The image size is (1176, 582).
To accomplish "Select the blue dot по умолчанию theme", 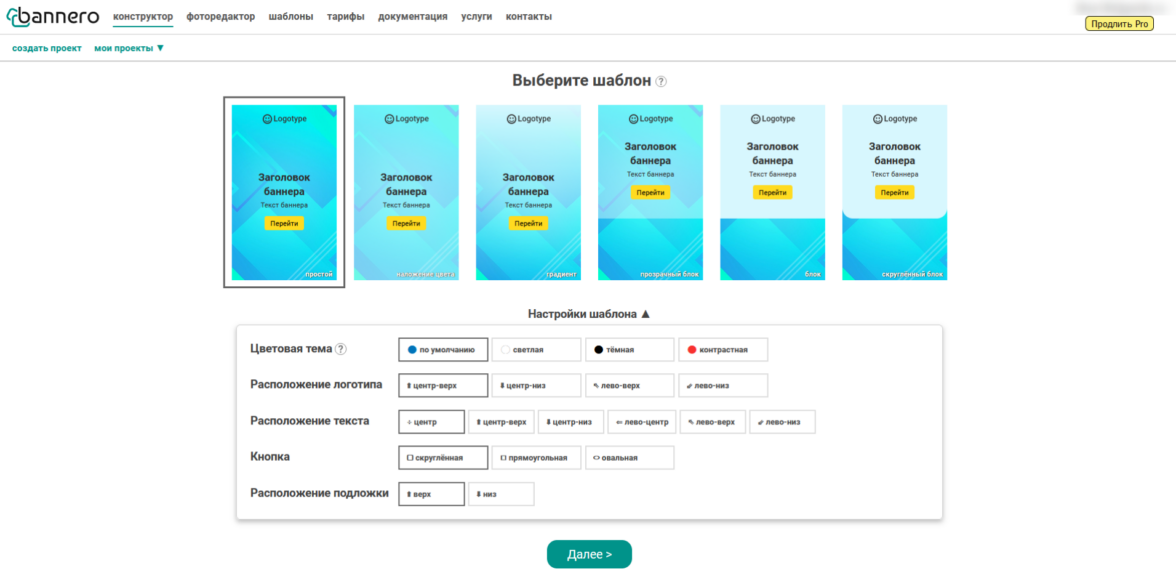I will [442, 350].
